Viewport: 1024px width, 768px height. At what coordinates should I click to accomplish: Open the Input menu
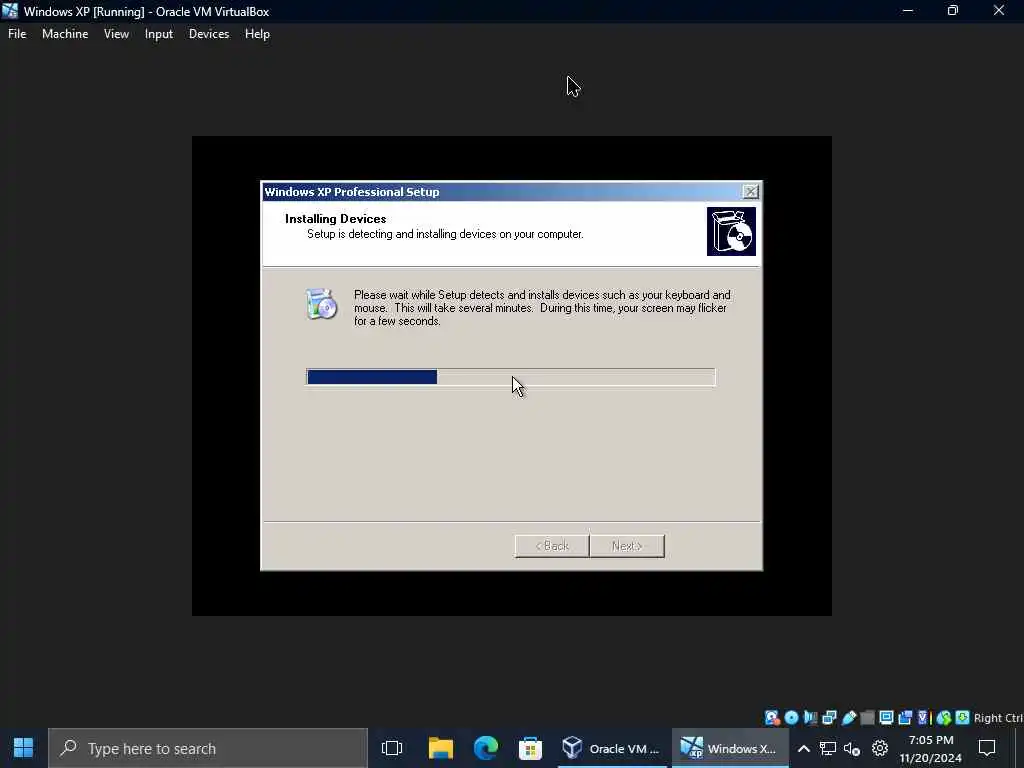pyautogui.click(x=159, y=34)
